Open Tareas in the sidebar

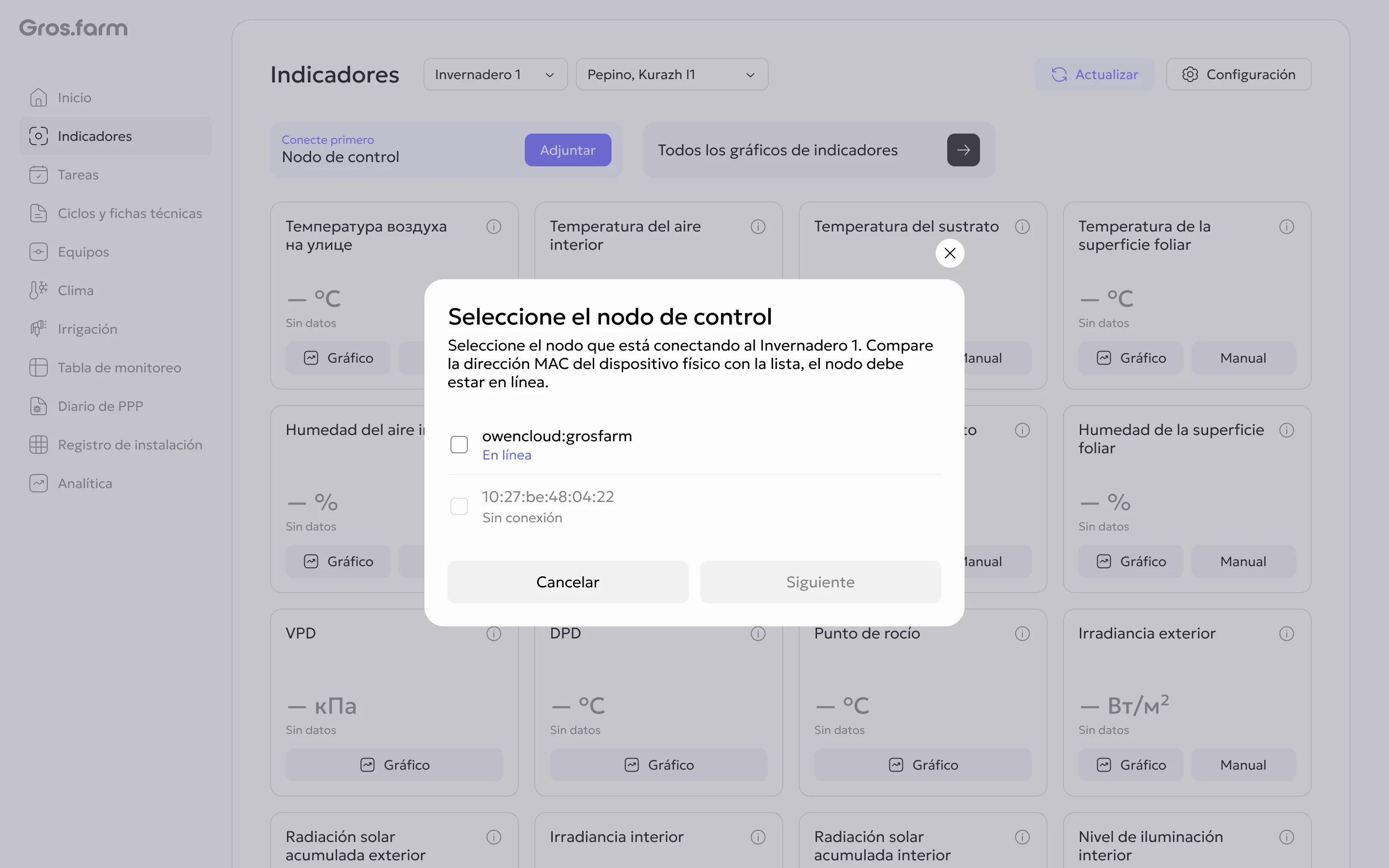(x=116, y=175)
